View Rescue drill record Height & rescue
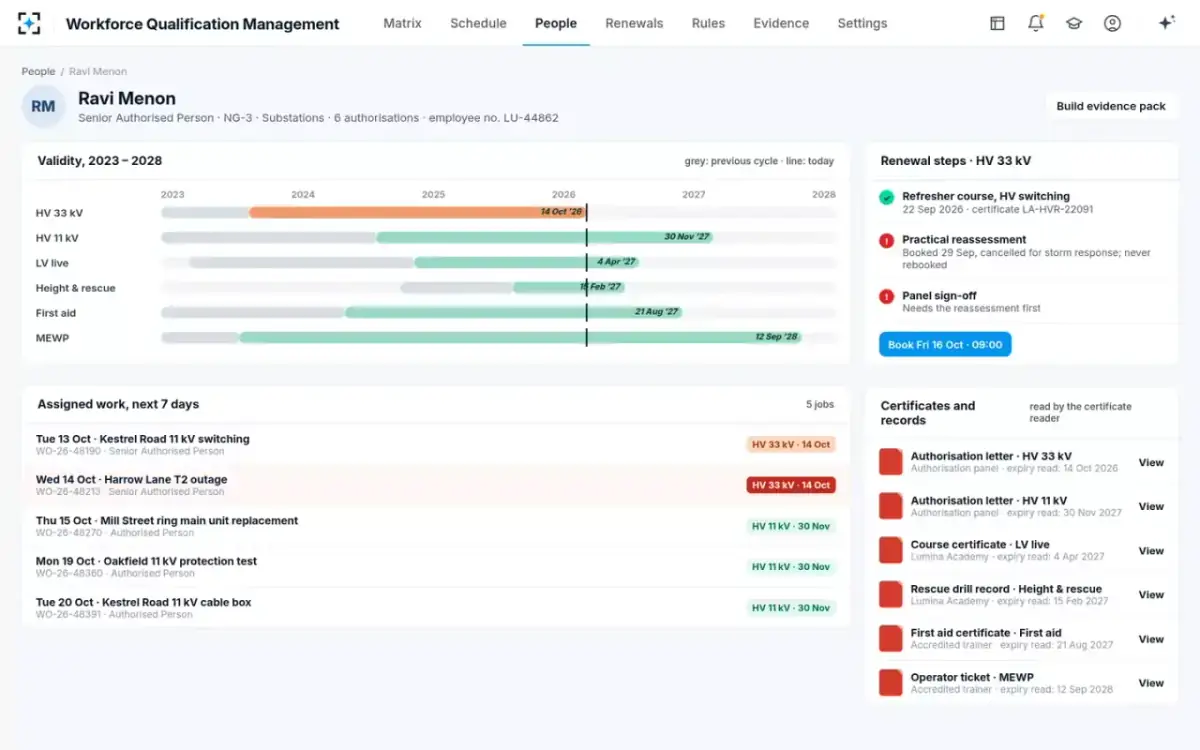This screenshot has width=1200, height=750. point(1151,594)
